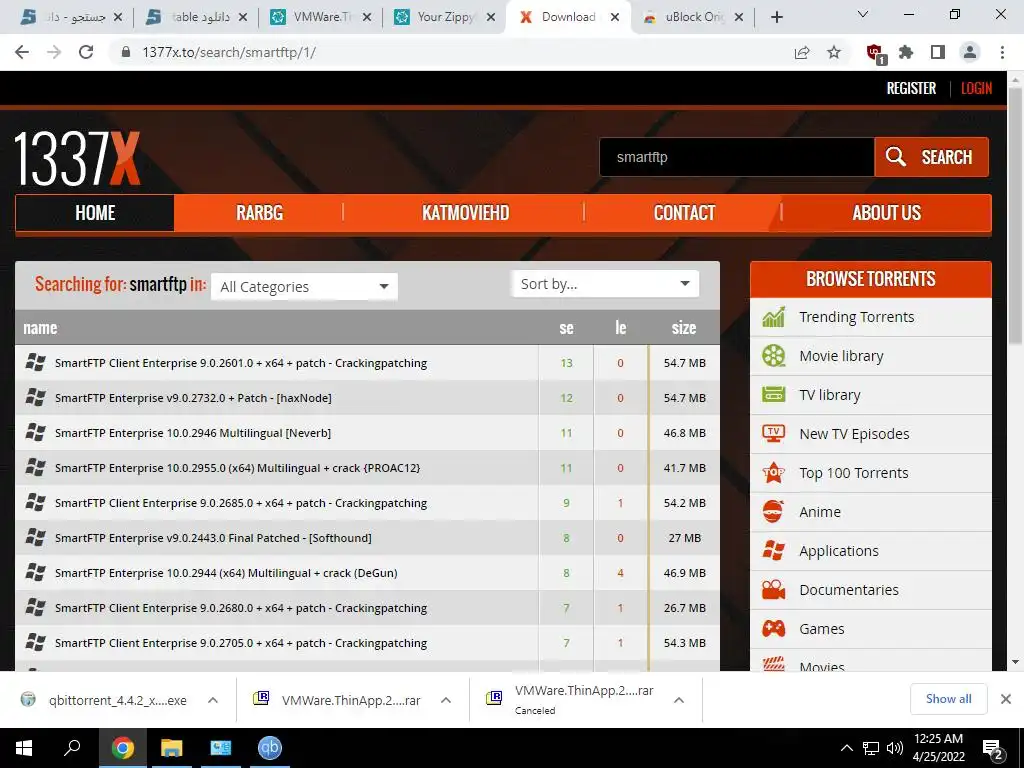Open the uBlock Origin extension icon

coord(875,53)
